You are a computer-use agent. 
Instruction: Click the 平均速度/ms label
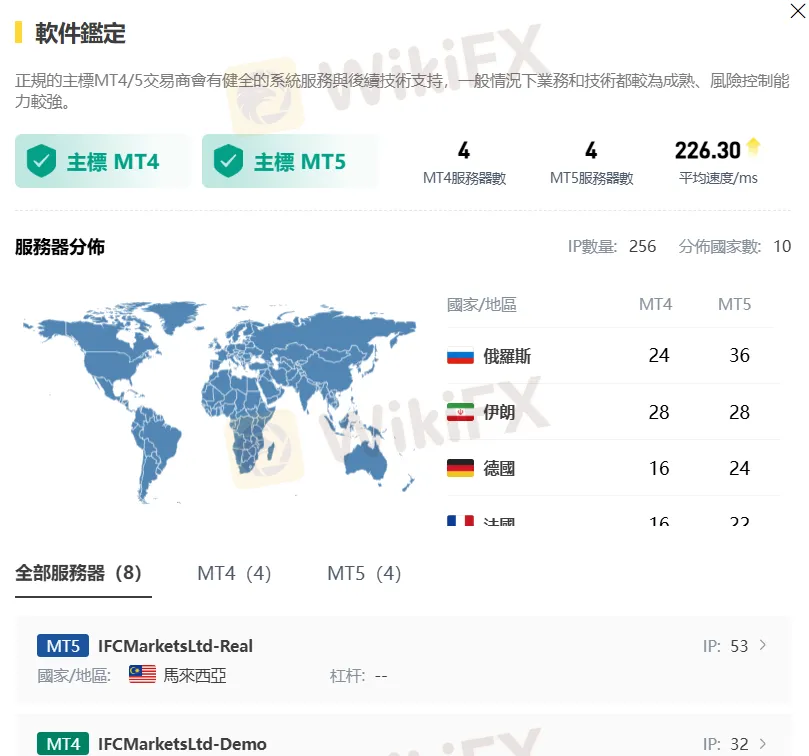tap(718, 178)
